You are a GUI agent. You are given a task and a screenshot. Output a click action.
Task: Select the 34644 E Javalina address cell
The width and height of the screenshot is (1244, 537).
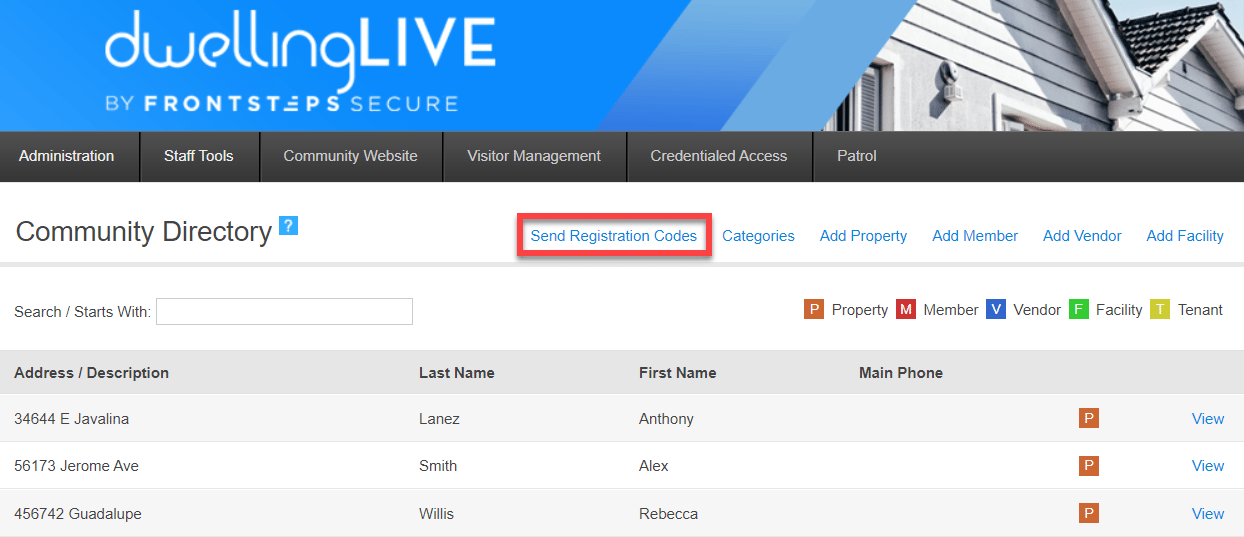click(x=71, y=419)
